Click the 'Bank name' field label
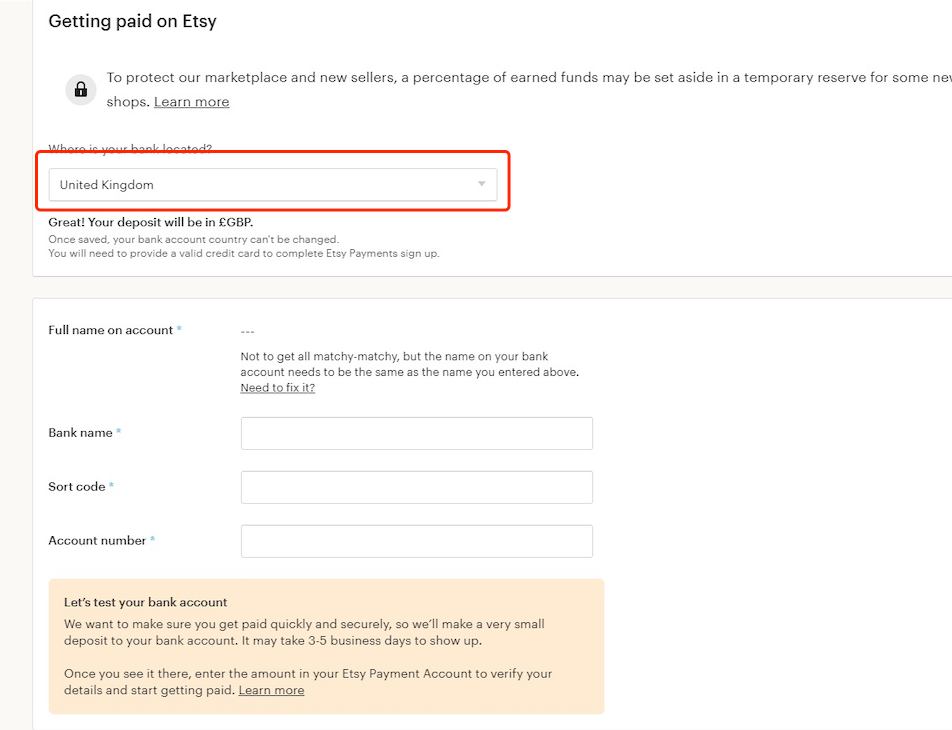This screenshot has width=952, height=730. tap(81, 433)
